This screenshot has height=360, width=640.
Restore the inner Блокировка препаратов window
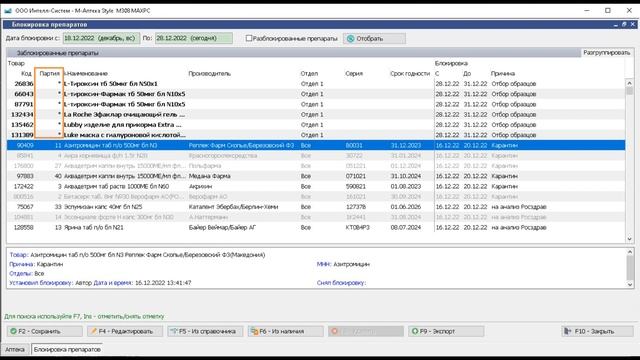click(x=624, y=24)
